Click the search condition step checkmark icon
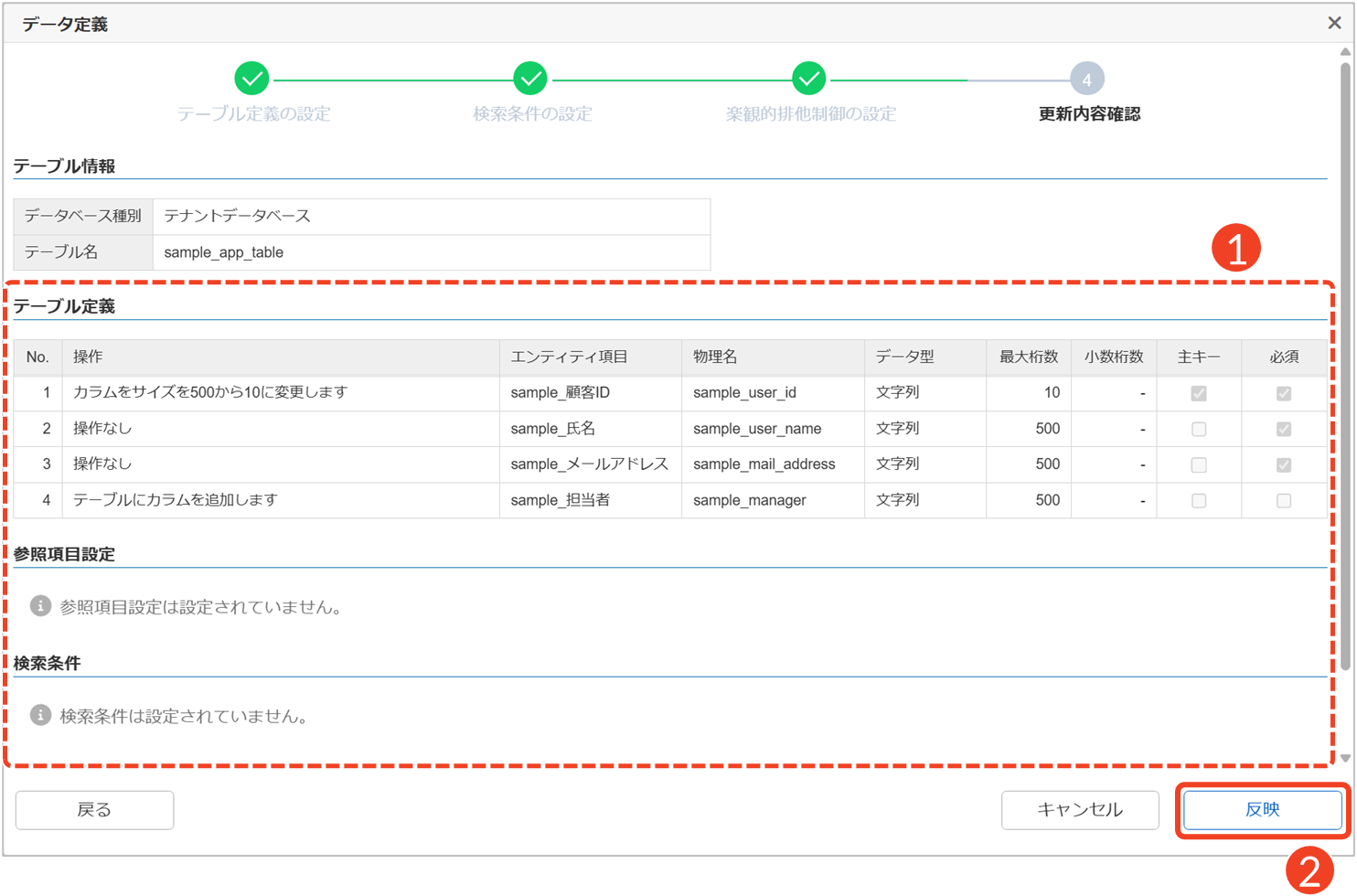The image size is (1357, 896). tap(530, 79)
